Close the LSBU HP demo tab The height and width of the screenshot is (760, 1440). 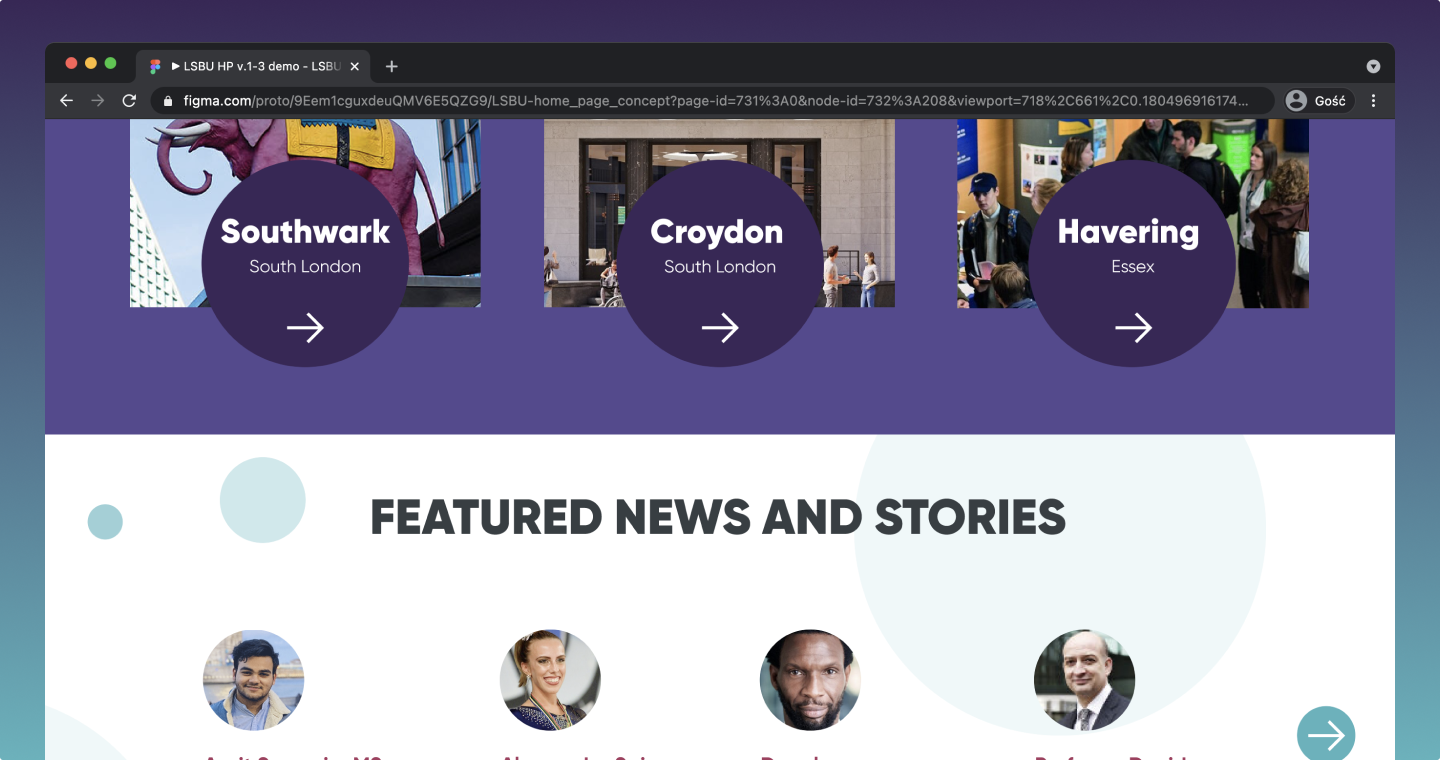[x=355, y=66]
